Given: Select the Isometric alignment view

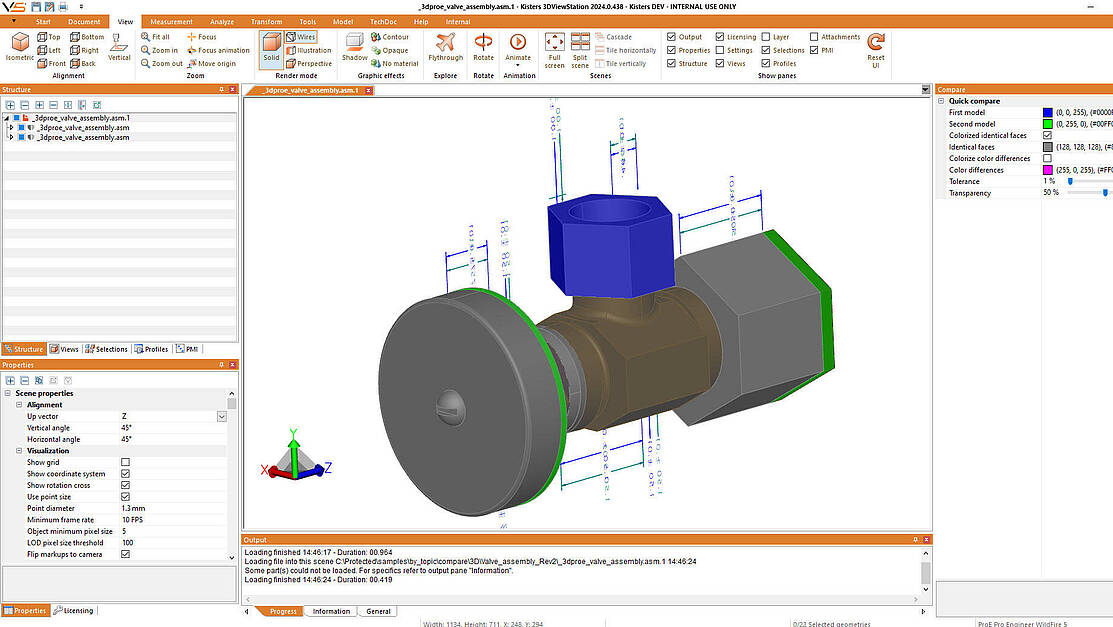Looking at the screenshot, I should 20,47.
